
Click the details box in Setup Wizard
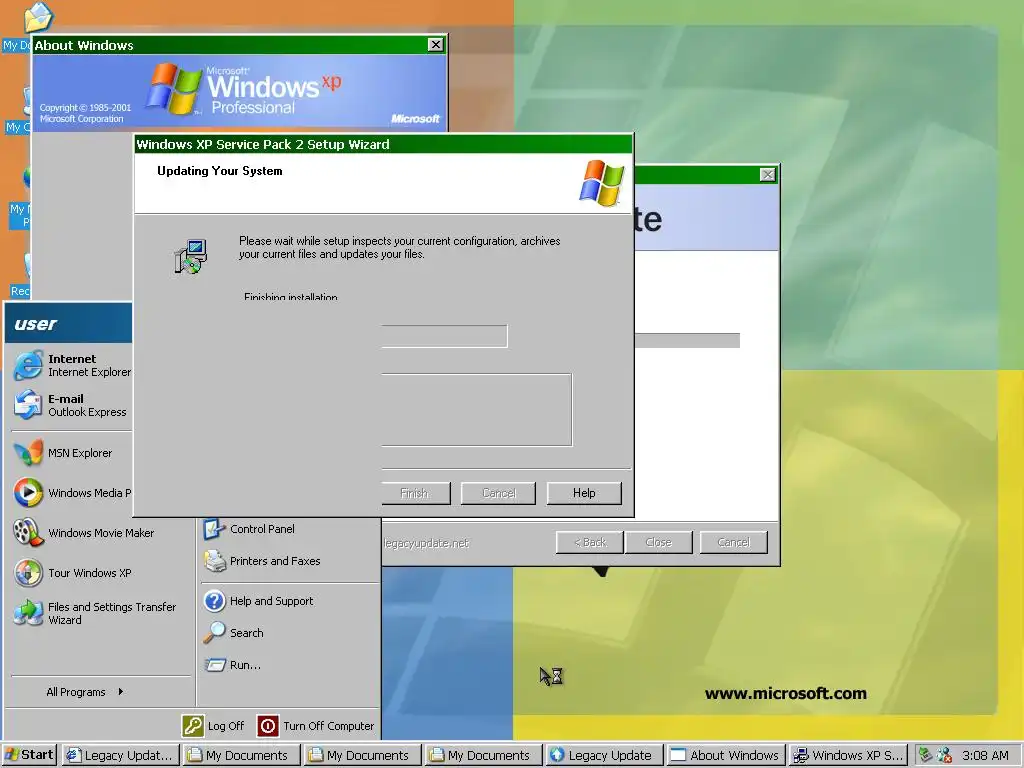(477, 410)
